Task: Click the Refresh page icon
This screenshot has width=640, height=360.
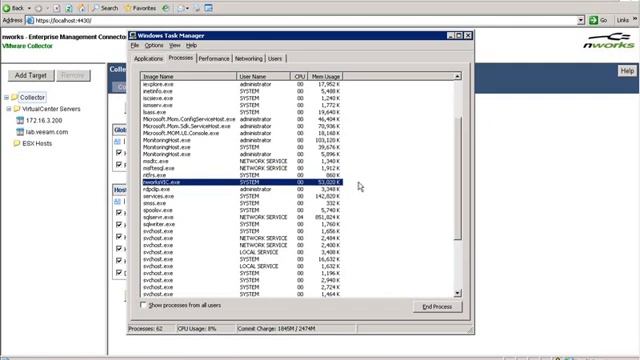Action: (69, 8)
